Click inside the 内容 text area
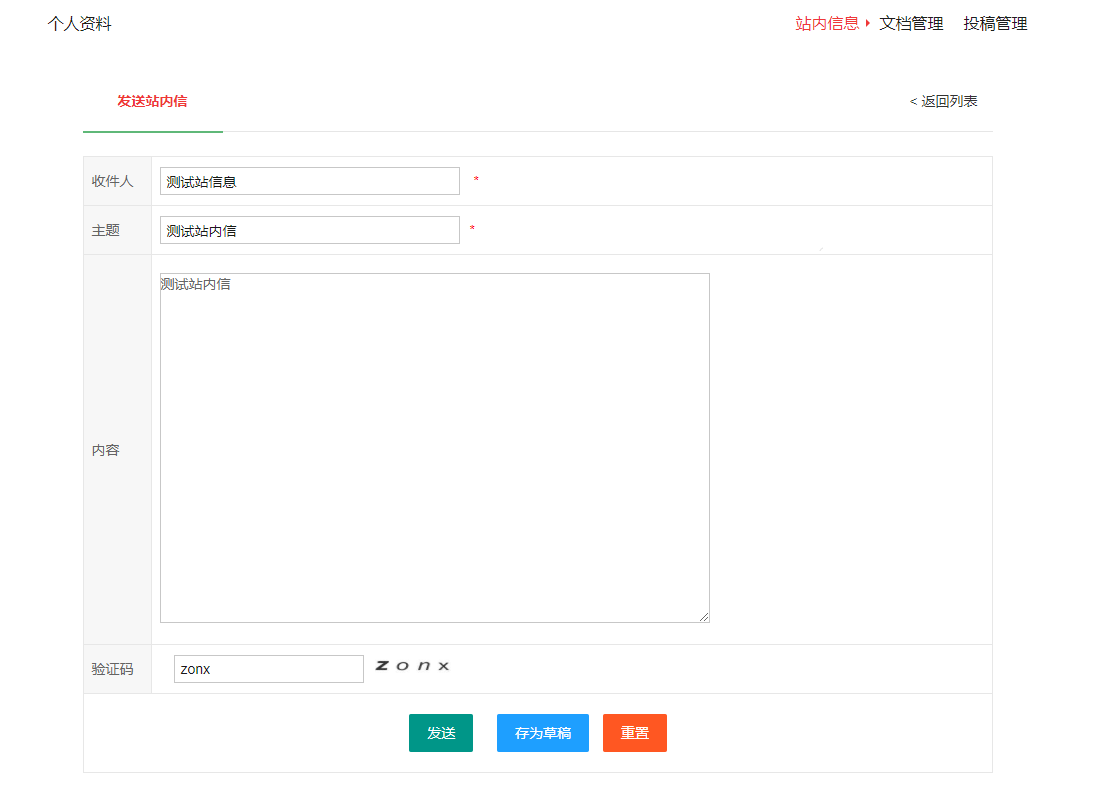This screenshot has width=1110, height=790. (x=435, y=448)
